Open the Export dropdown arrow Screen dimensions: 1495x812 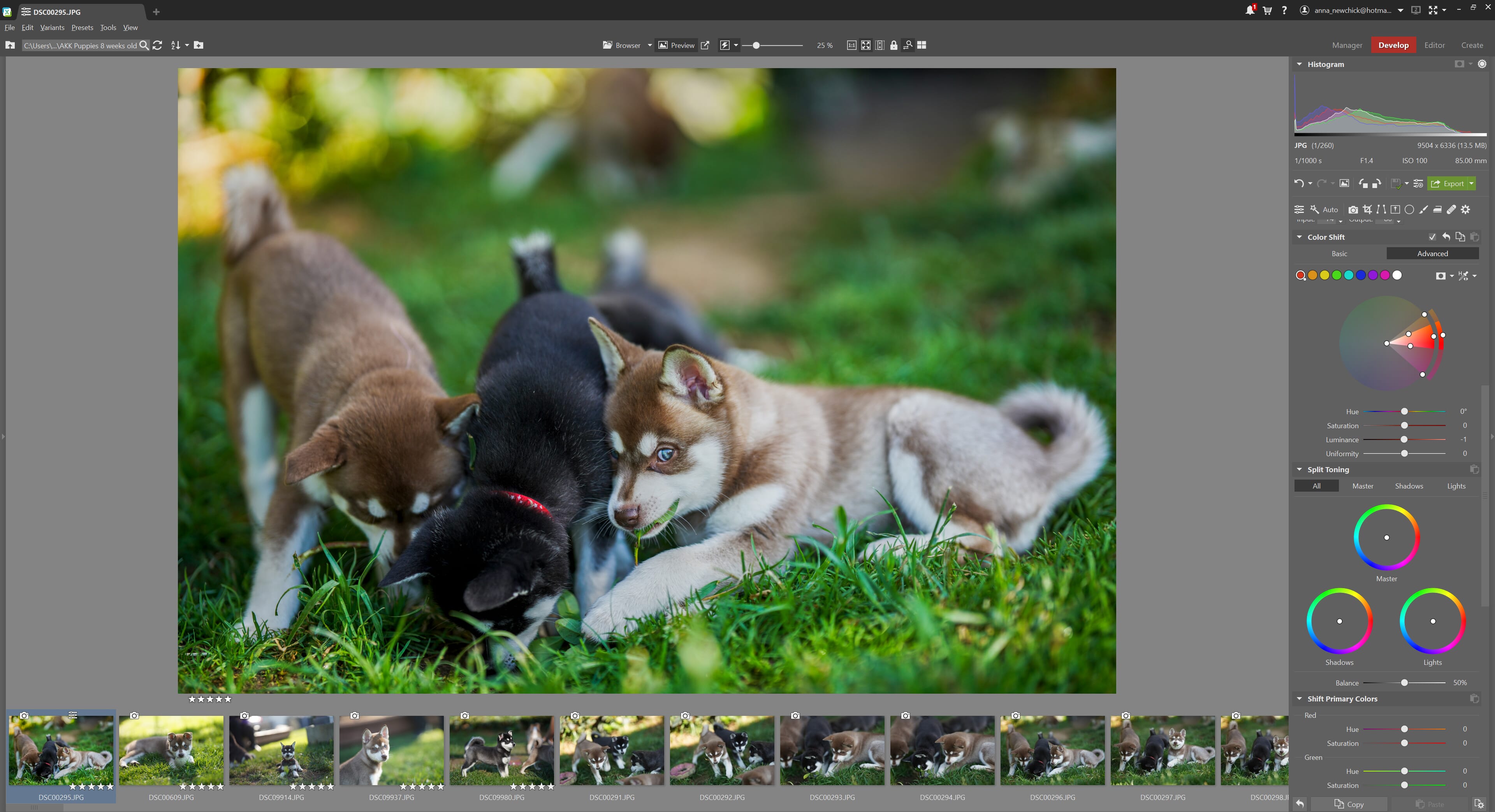[x=1471, y=183]
